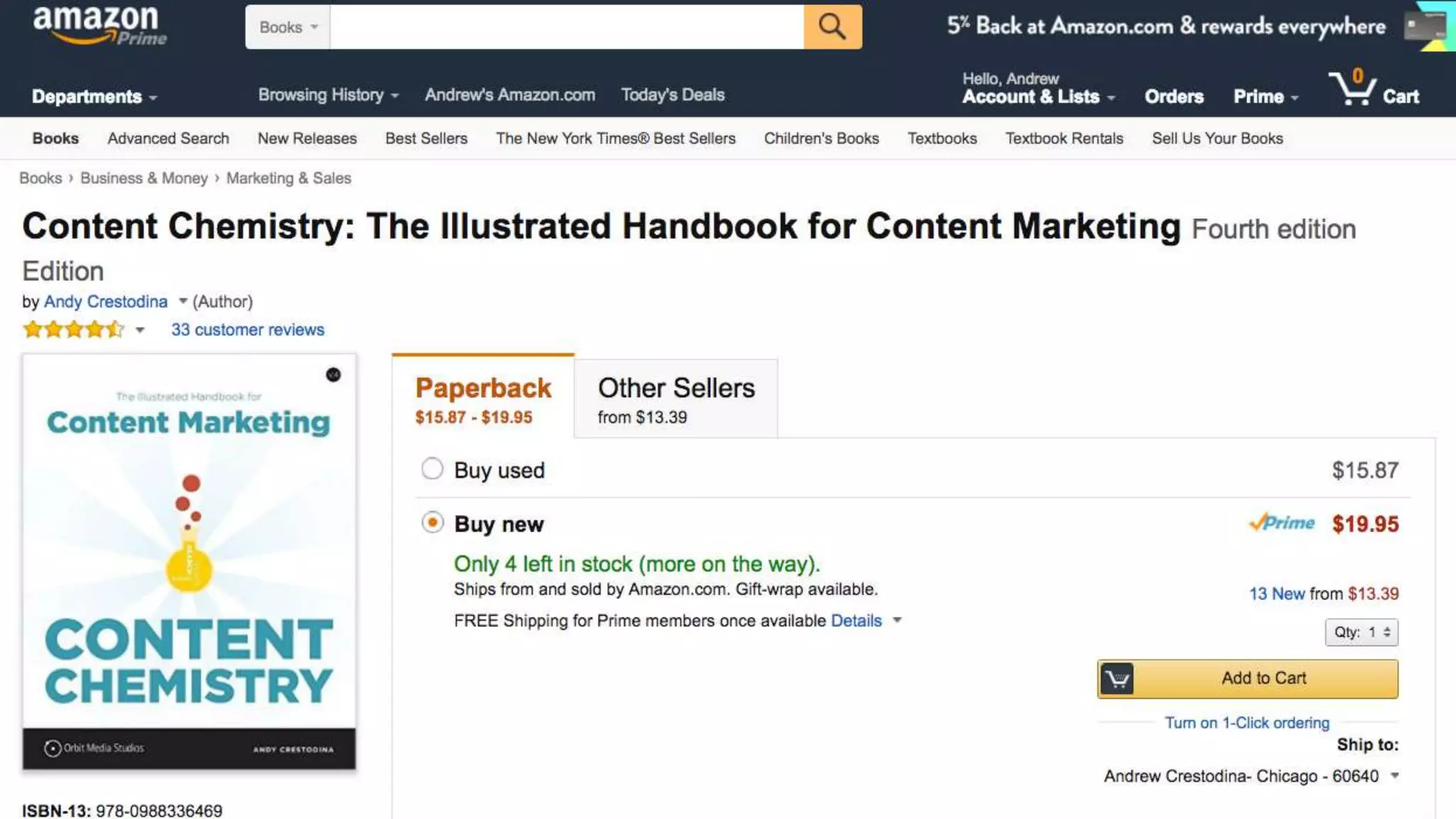The width and height of the screenshot is (1456, 819).
Task: Expand the Departments menu
Action: click(94, 97)
